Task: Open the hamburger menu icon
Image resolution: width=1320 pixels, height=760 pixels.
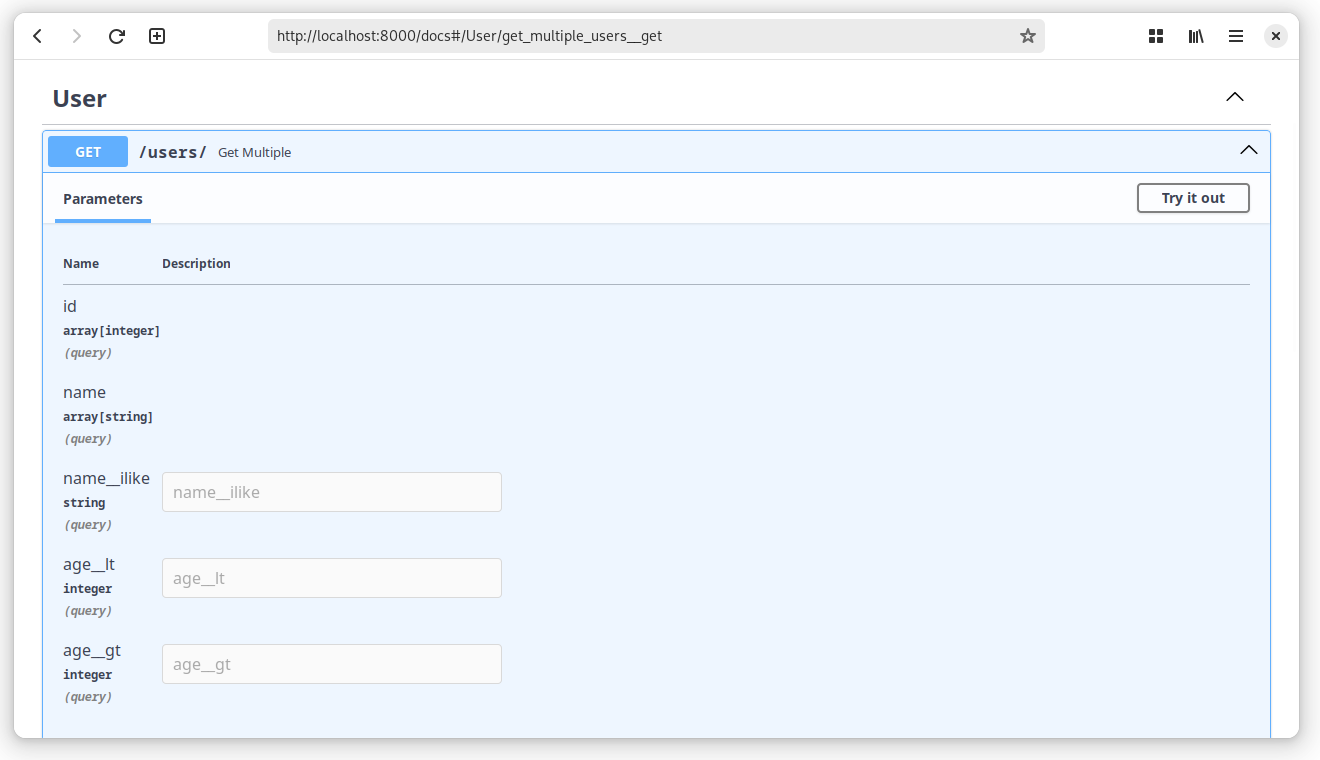Action: 1236,36
